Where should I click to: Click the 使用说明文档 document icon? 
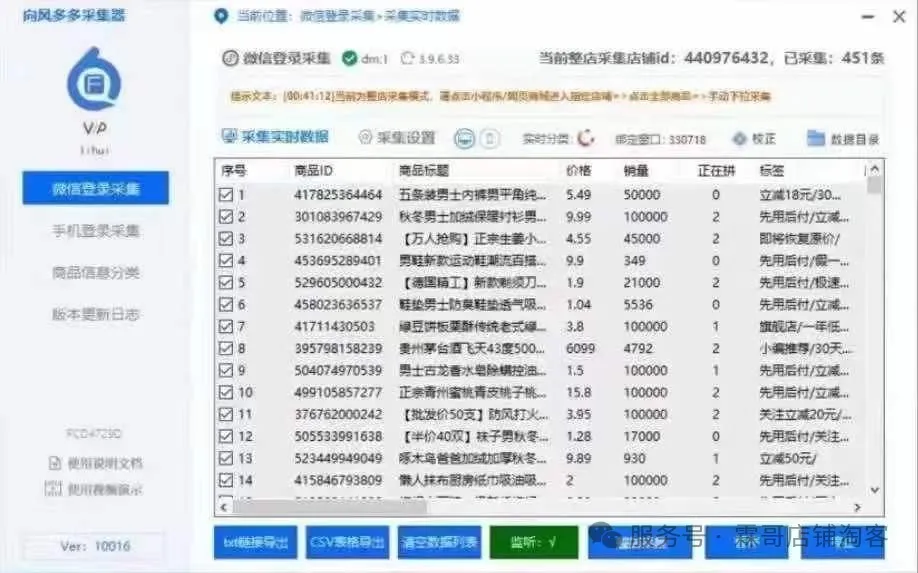55,463
